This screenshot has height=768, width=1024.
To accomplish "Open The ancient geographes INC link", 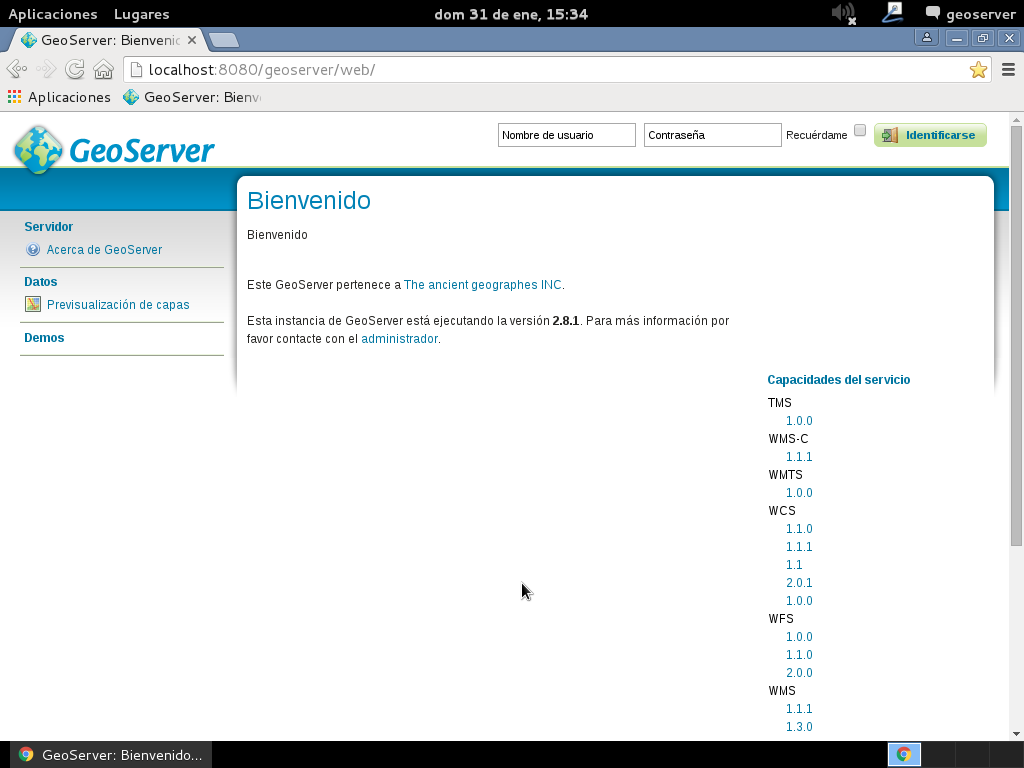I will pos(483,285).
